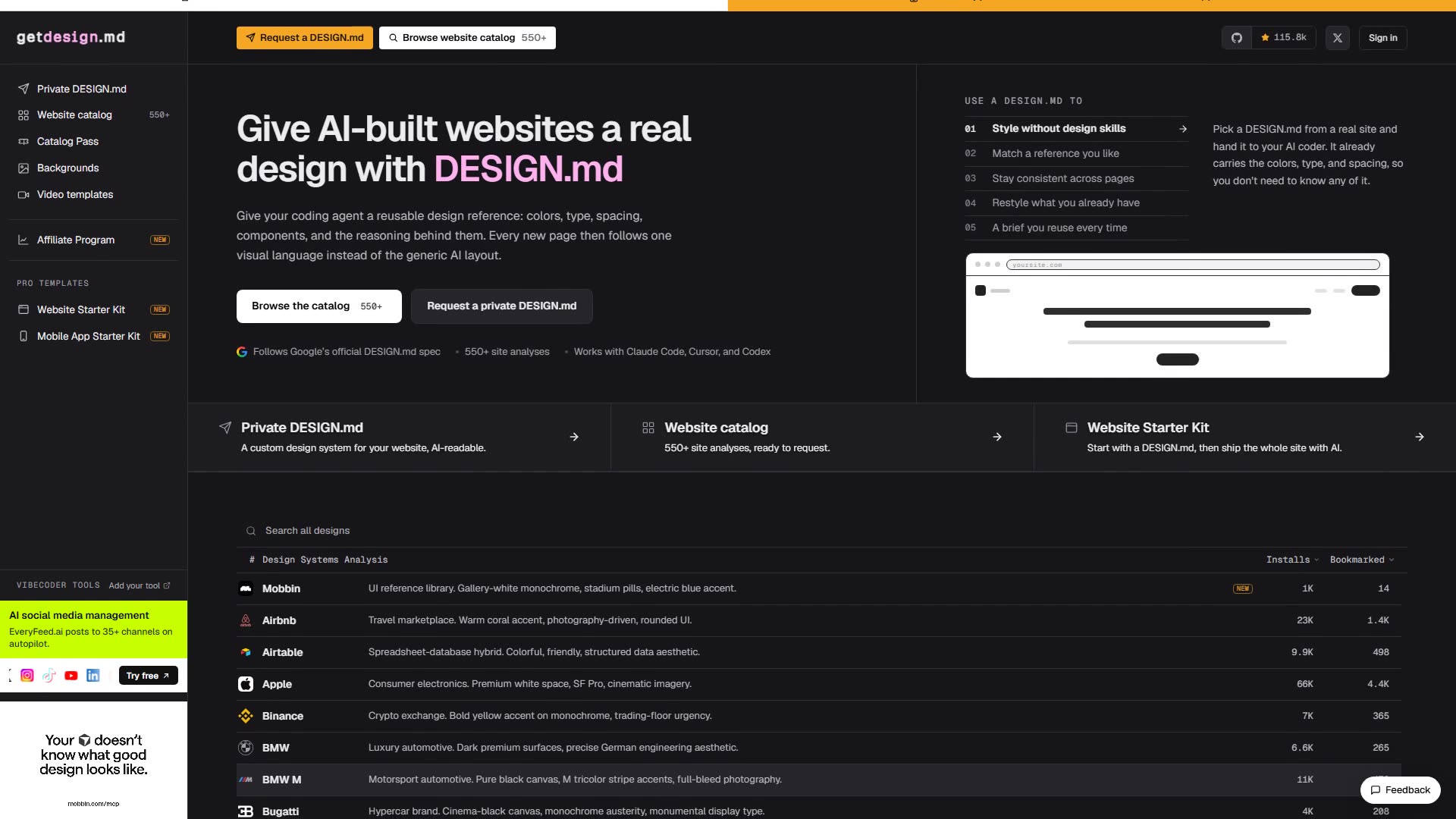Open the Feedback button
The height and width of the screenshot is (819, 1456).
[1400, 790]
